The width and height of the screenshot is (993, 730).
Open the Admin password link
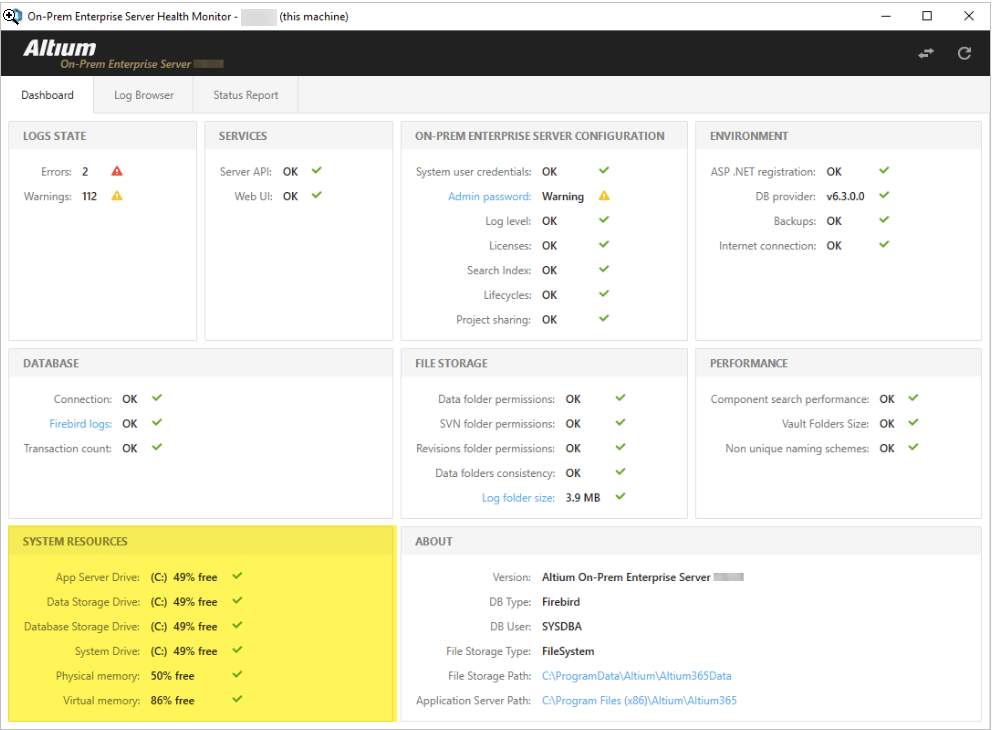click(x=490, y=196)
